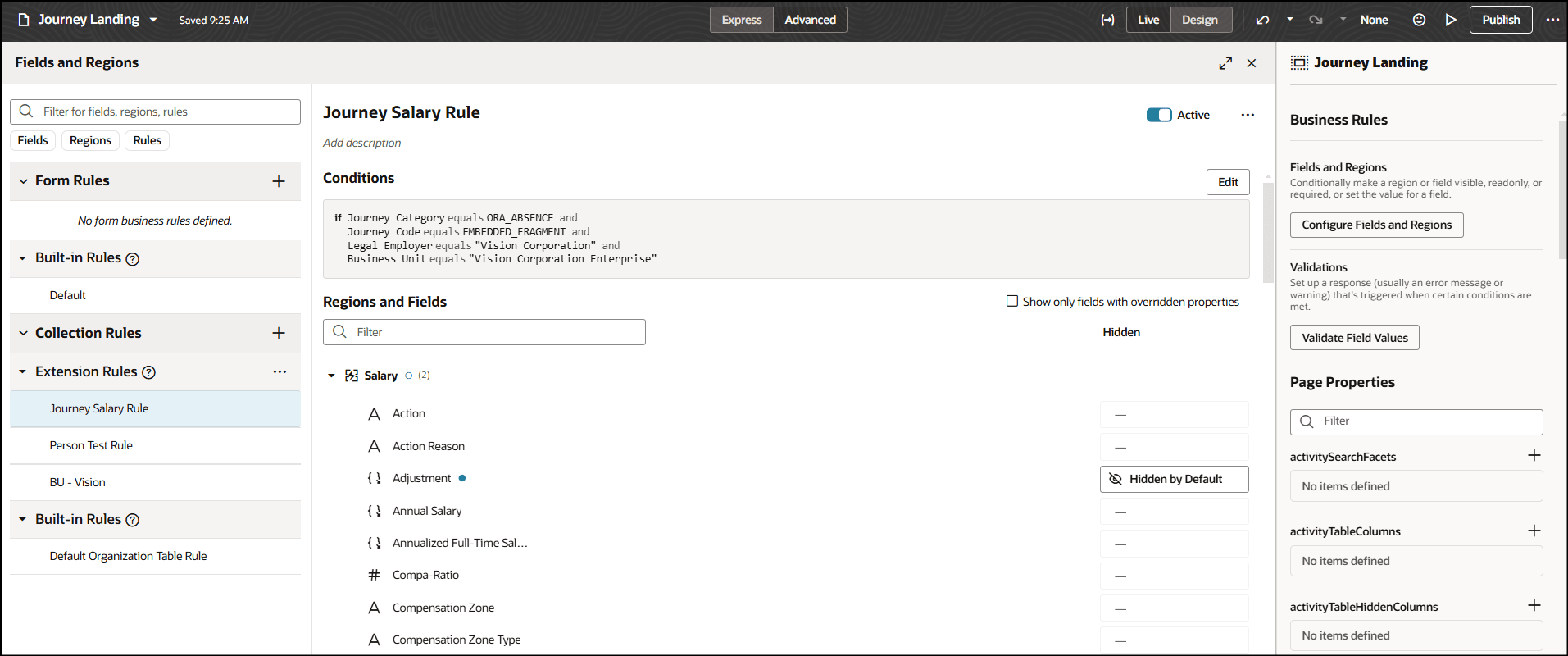This screenshot has width=1568, height=656.
Task: Toggle Hidden by Default for Adjustment
Action: [1174, 479]
